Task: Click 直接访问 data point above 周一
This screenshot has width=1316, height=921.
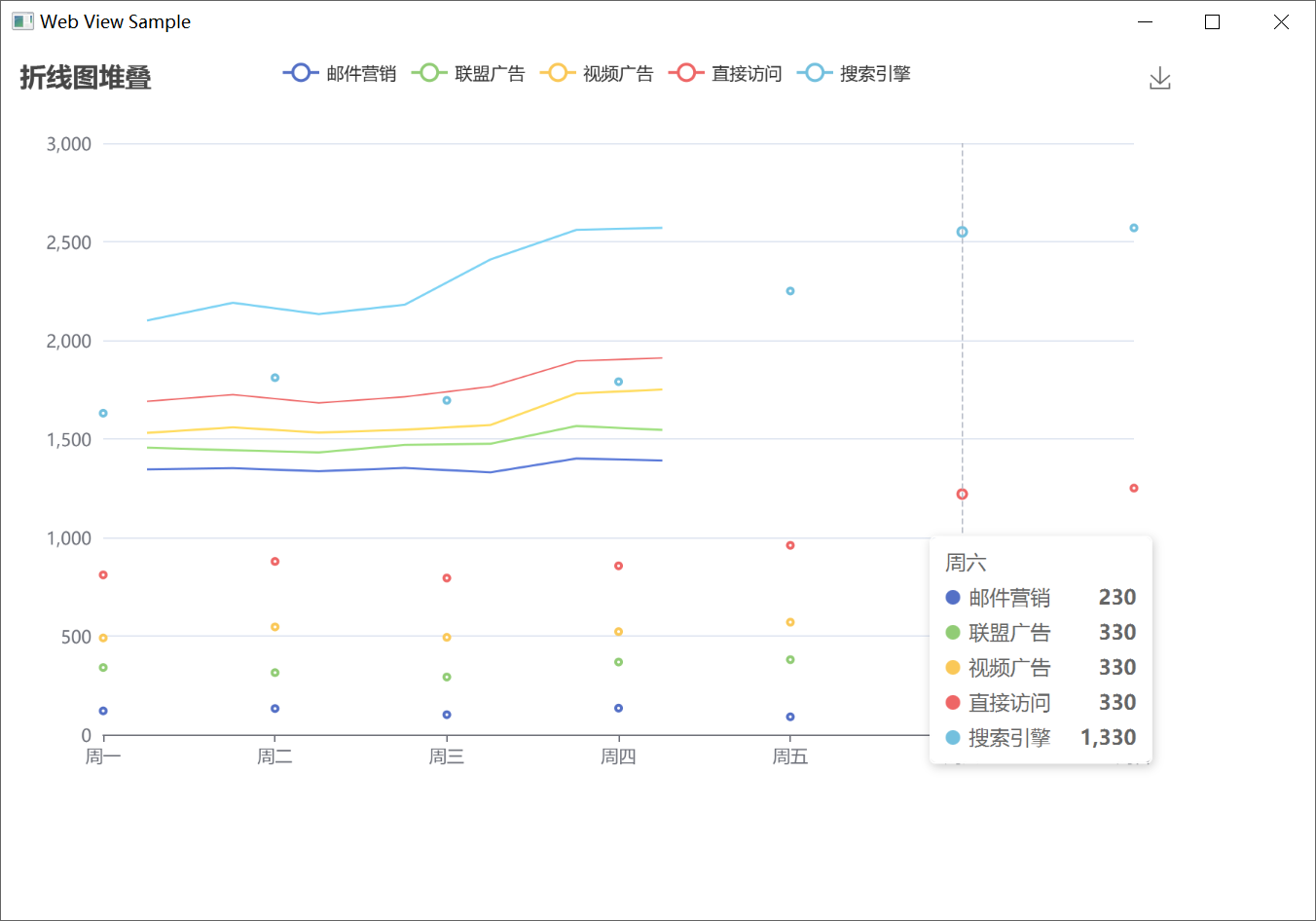Action: [x=103, y=575]
